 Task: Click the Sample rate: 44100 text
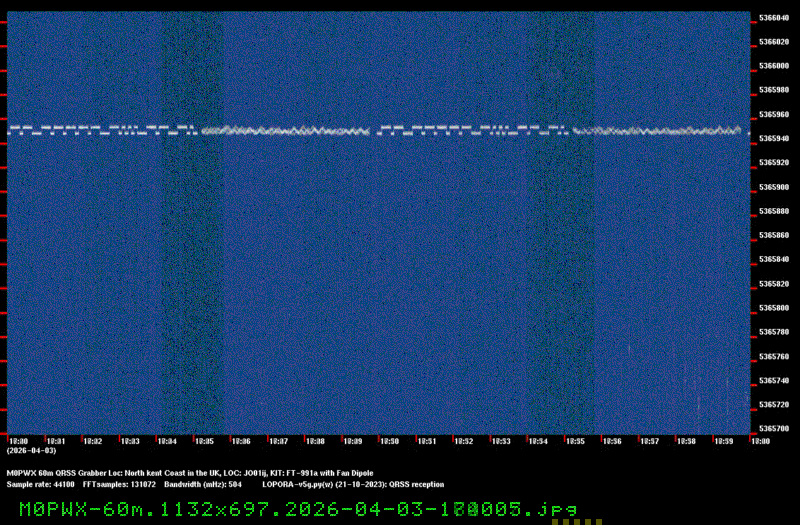(39, 484)
